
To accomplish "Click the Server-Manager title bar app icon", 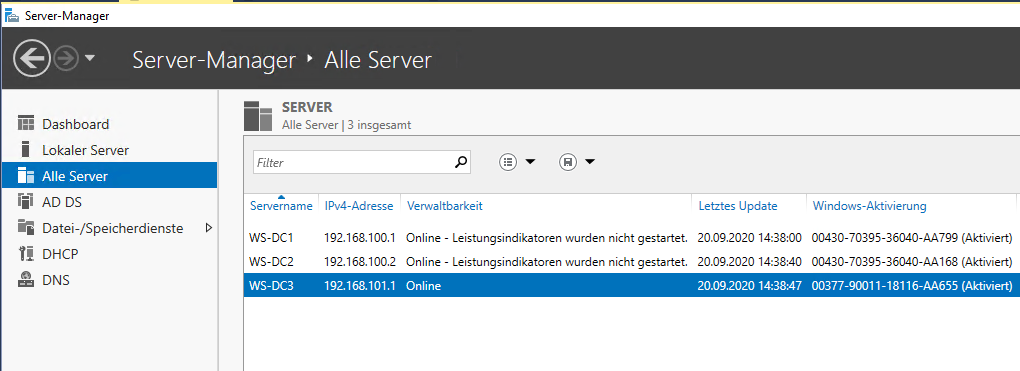I will click(11, 16).
